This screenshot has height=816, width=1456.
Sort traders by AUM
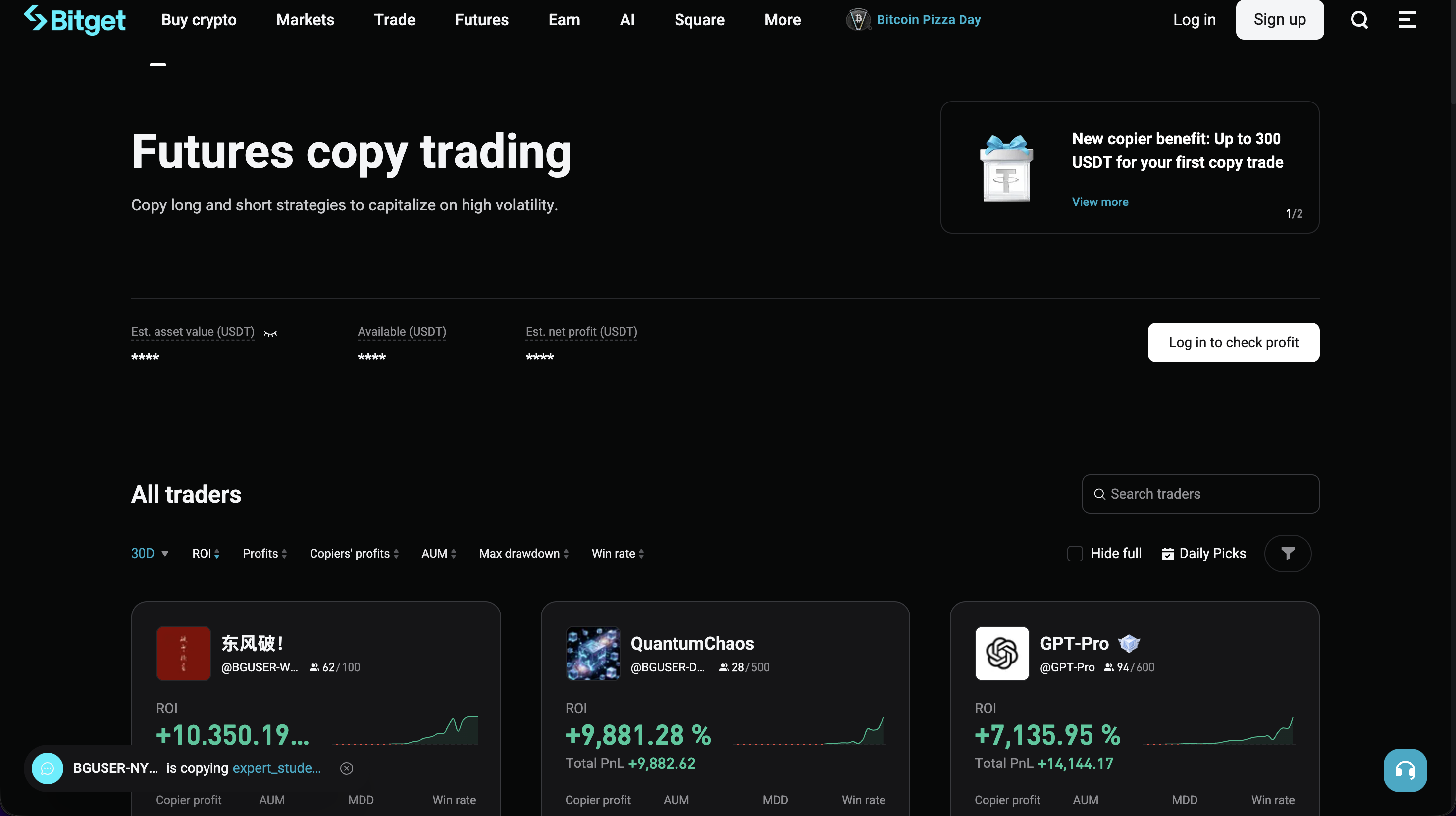(x=439, y=553)
